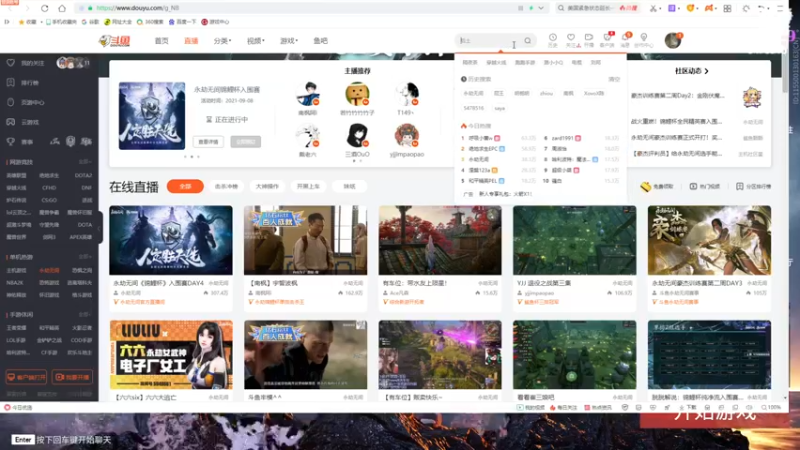Click the browser home icon
Image resolution: width=800 pixels, height=450 pixels.
[62, 8]
